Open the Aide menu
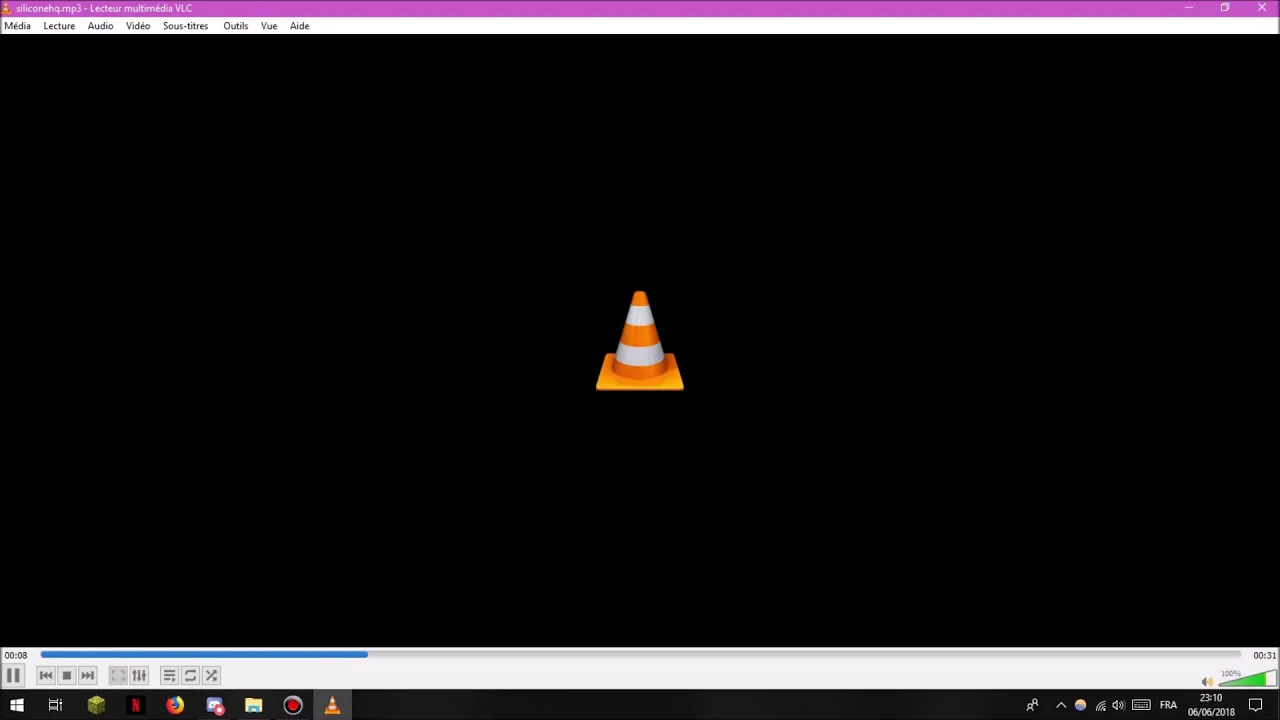The width and height of the screenshot is (1280, 720). (x=300, y=26)
